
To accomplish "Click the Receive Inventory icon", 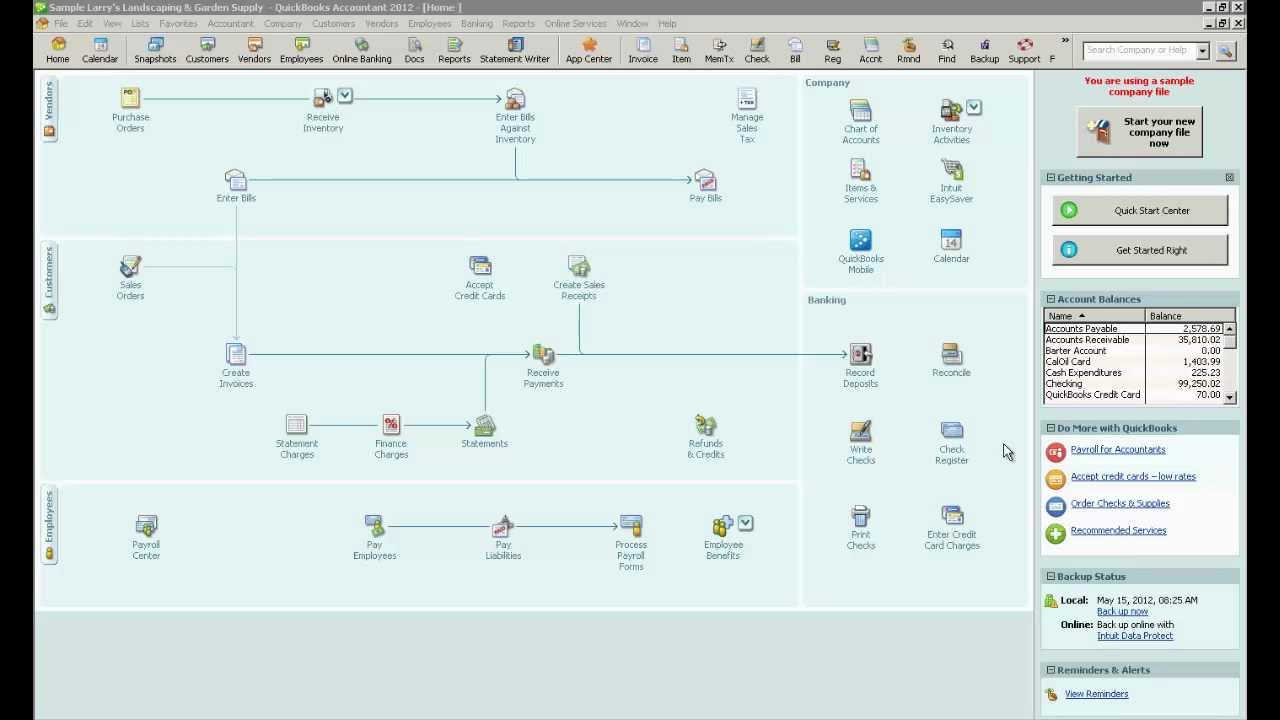I will [322, 97].
